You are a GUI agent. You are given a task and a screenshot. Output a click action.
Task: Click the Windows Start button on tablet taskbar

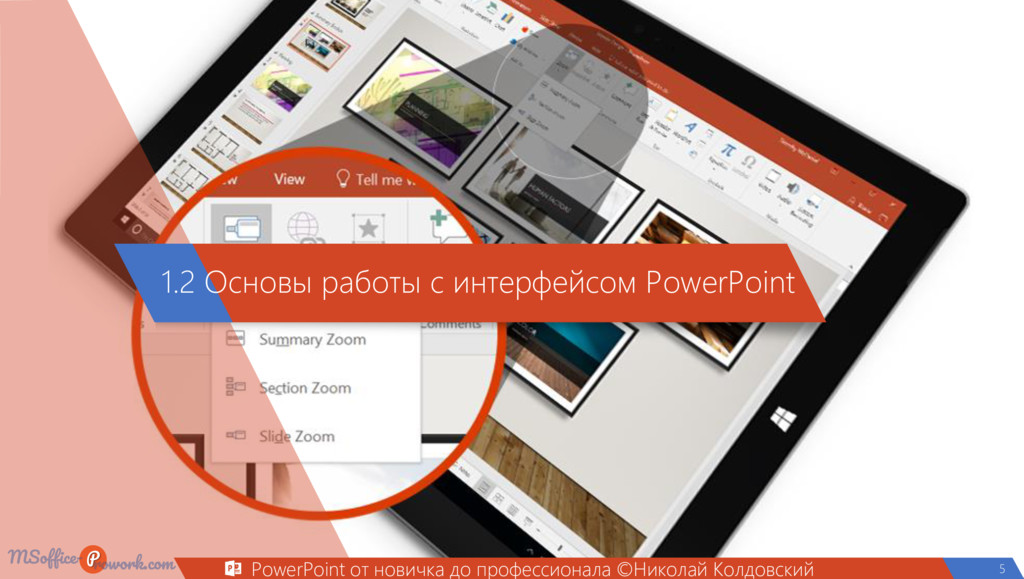pos(125,220)
